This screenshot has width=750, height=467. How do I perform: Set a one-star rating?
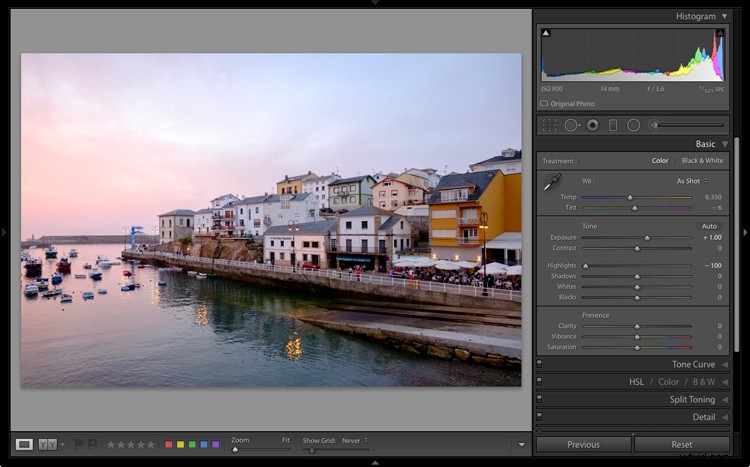[x=110, y=445]
